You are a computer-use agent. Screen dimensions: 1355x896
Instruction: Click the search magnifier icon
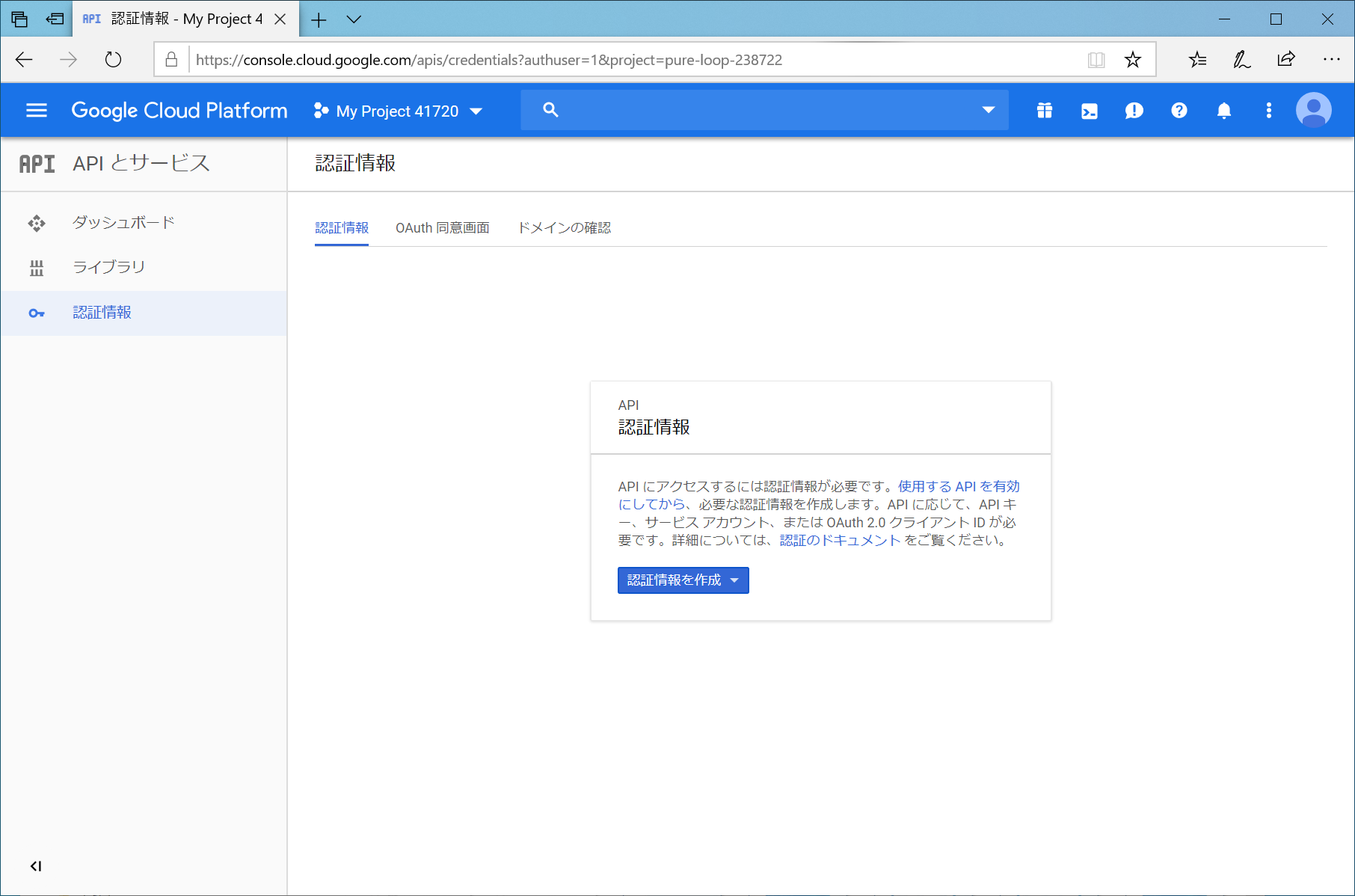[x=550, y=110]
